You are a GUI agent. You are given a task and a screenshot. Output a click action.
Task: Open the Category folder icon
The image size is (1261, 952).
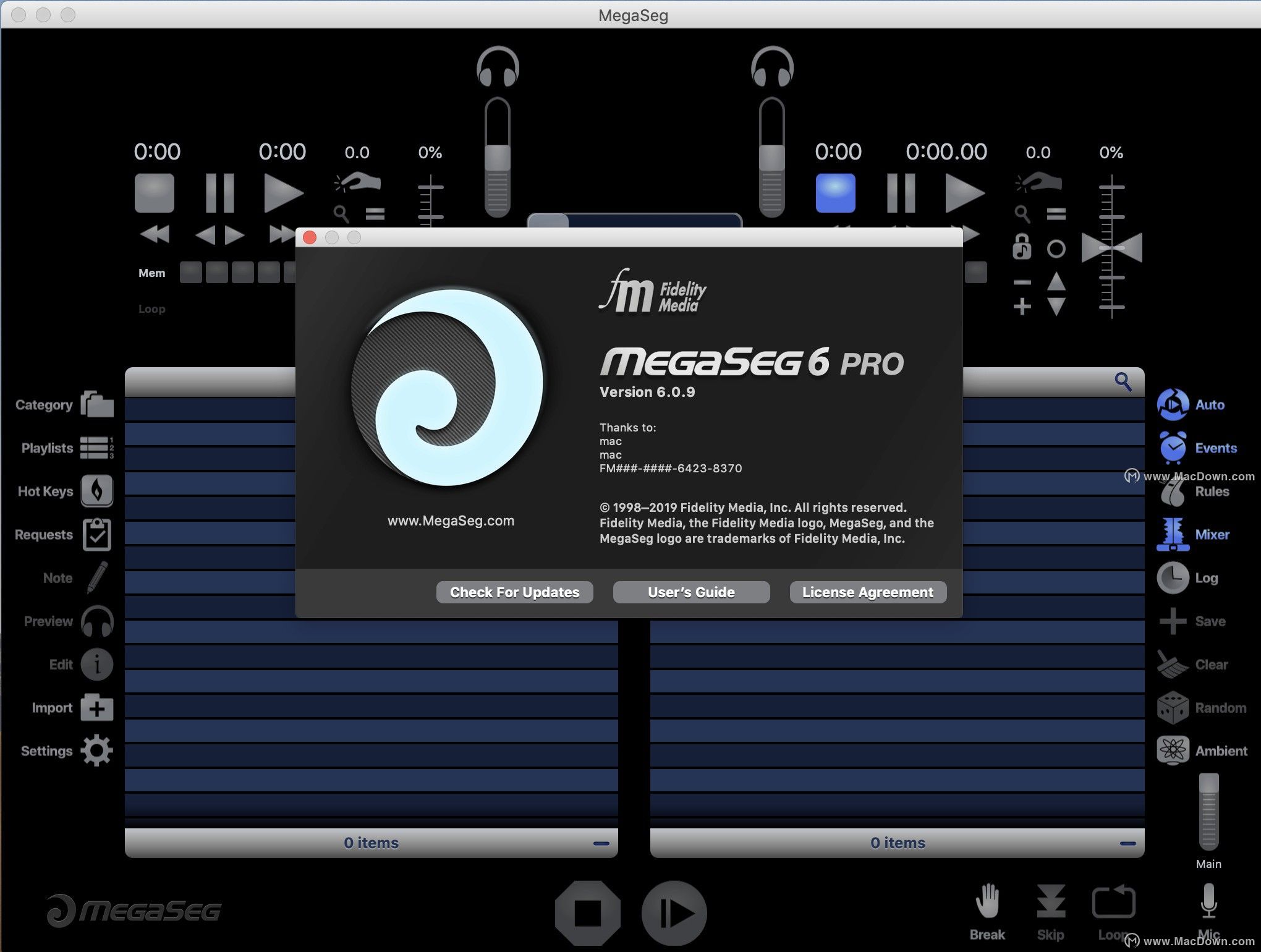coord(97,404)
